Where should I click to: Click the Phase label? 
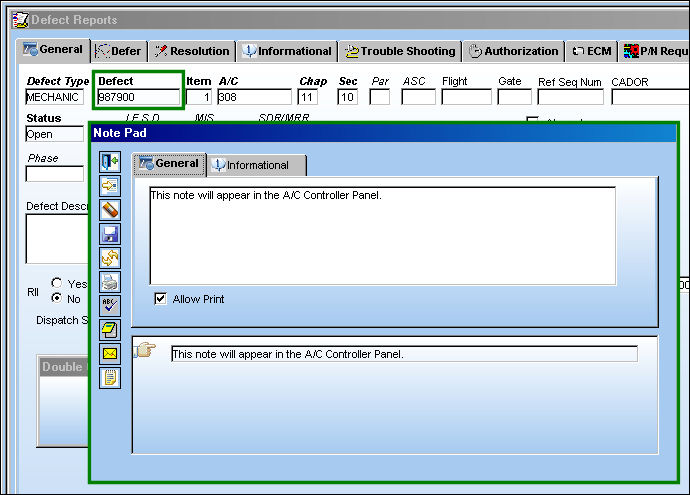(x=43, y=158)
